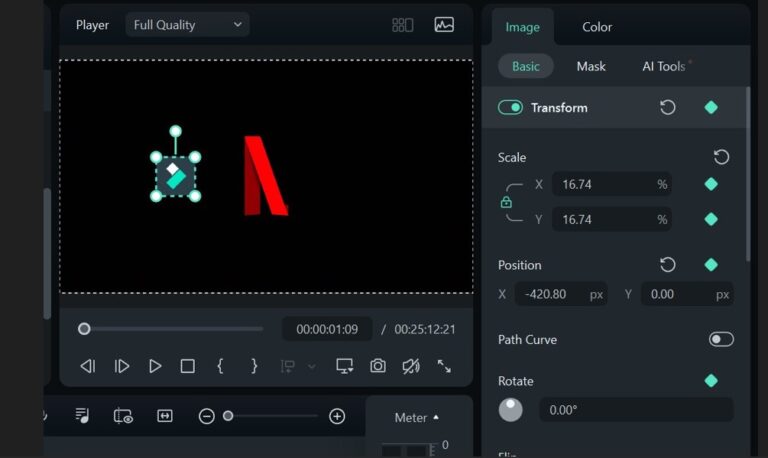Stop playback with the square button
This screenshot has height=458, width=768.
[188, 366]
